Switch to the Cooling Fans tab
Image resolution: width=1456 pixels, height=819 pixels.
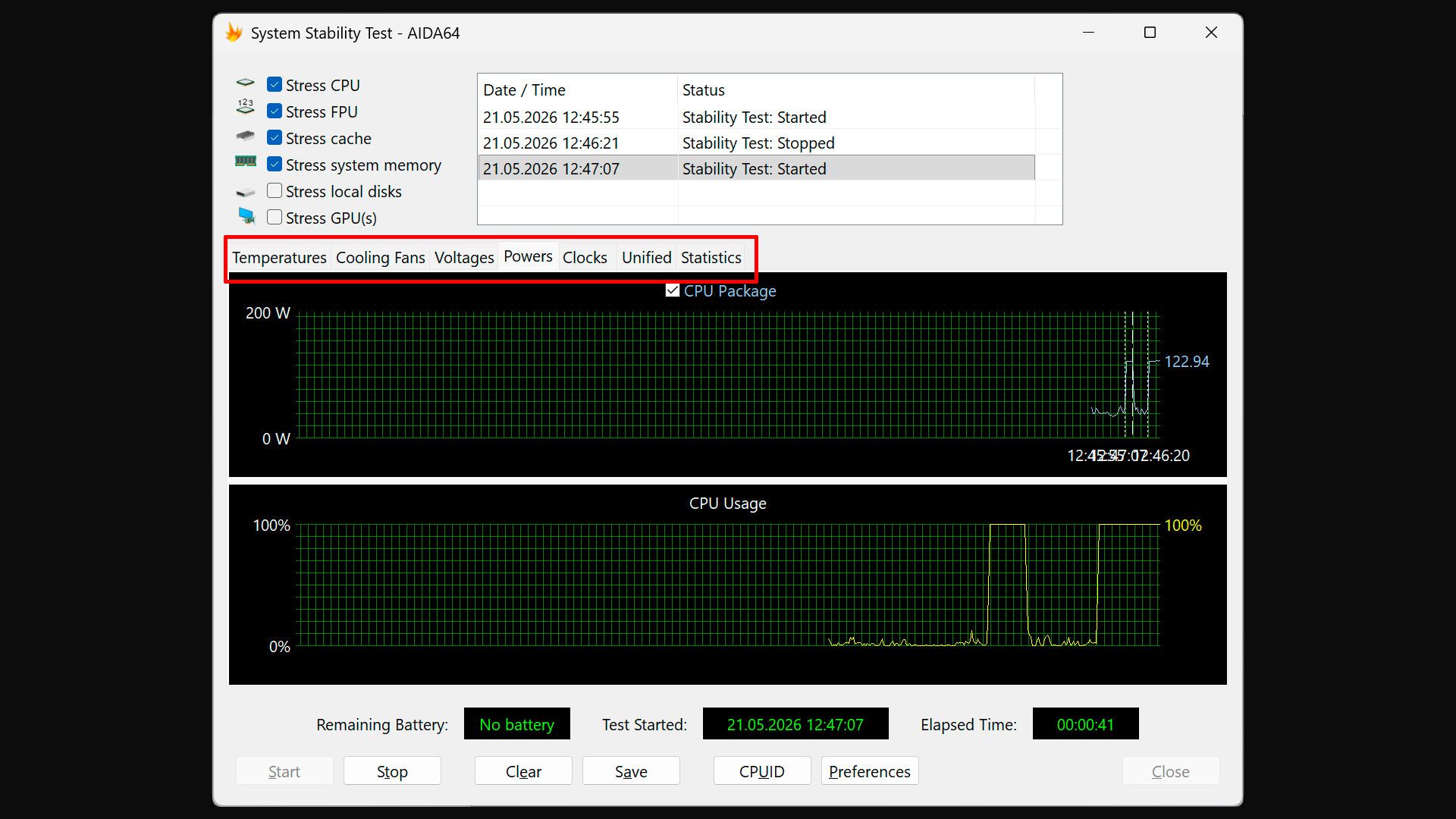(x=380, y=258)
